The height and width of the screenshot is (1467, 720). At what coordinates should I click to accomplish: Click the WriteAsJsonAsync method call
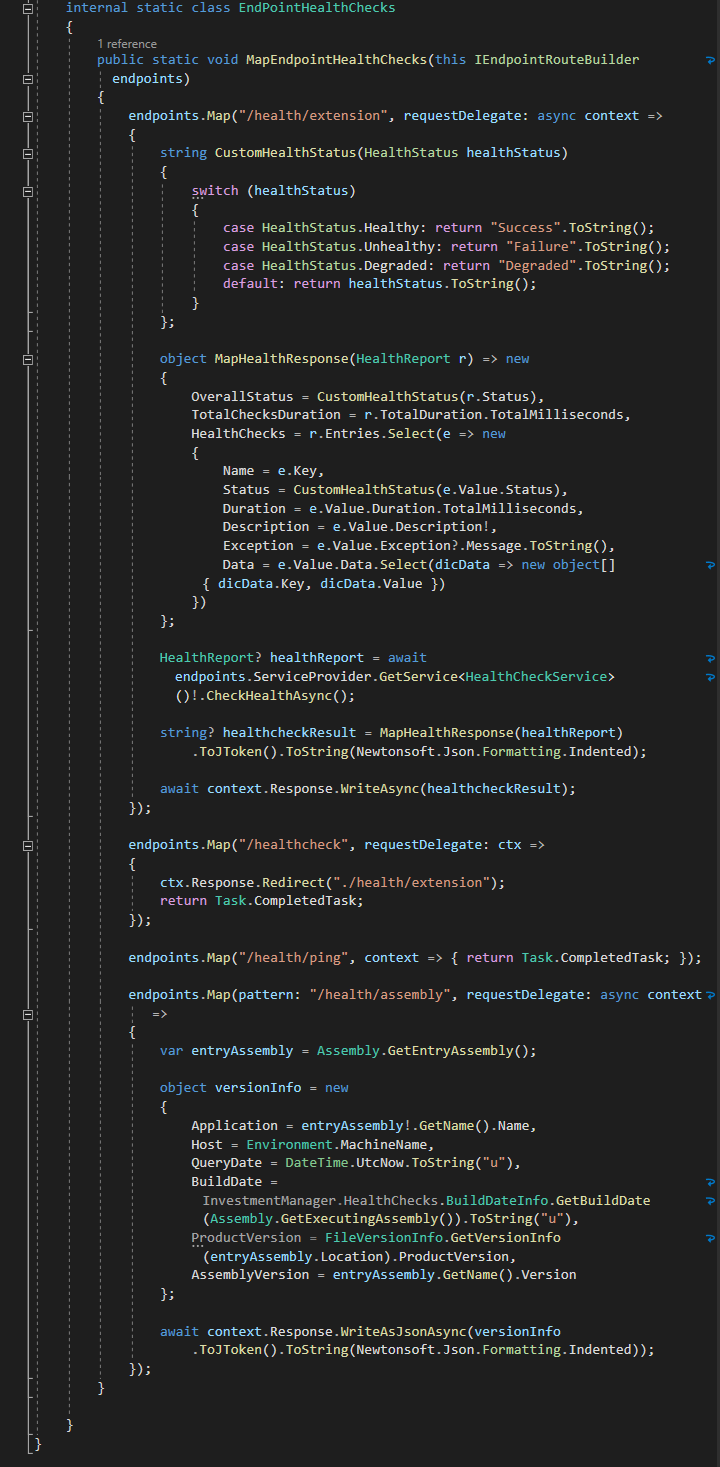tap(404, 1331)
